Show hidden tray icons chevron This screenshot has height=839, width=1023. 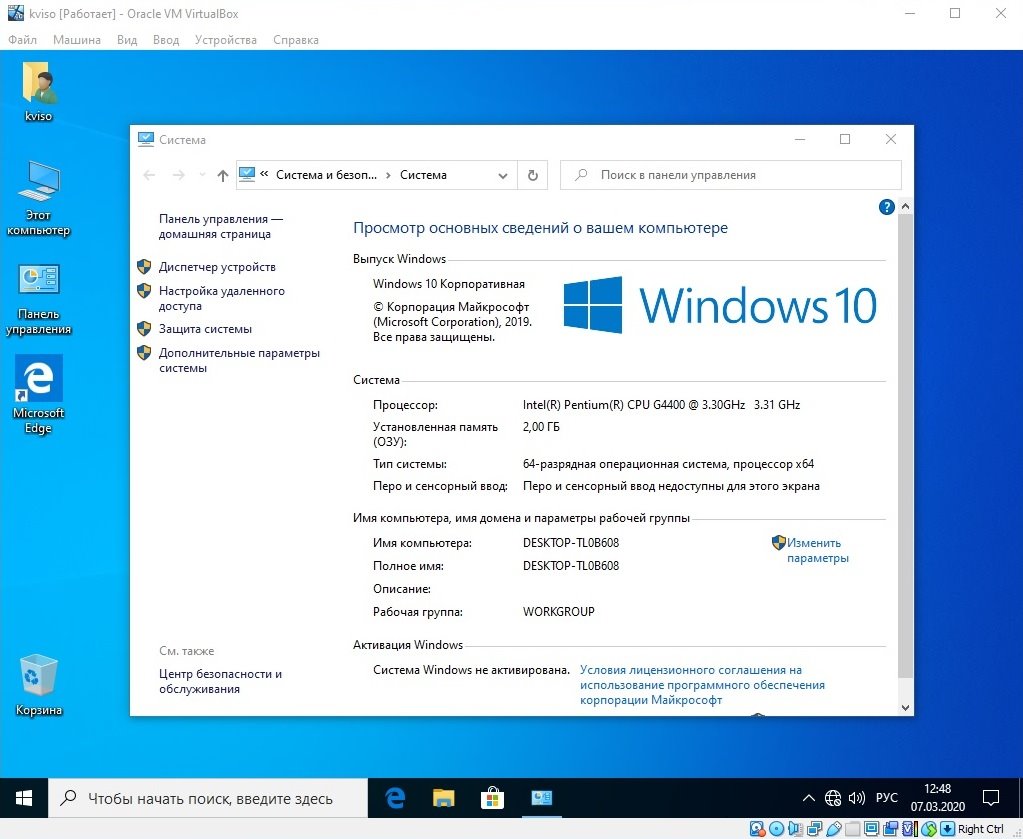click(808, 798)
